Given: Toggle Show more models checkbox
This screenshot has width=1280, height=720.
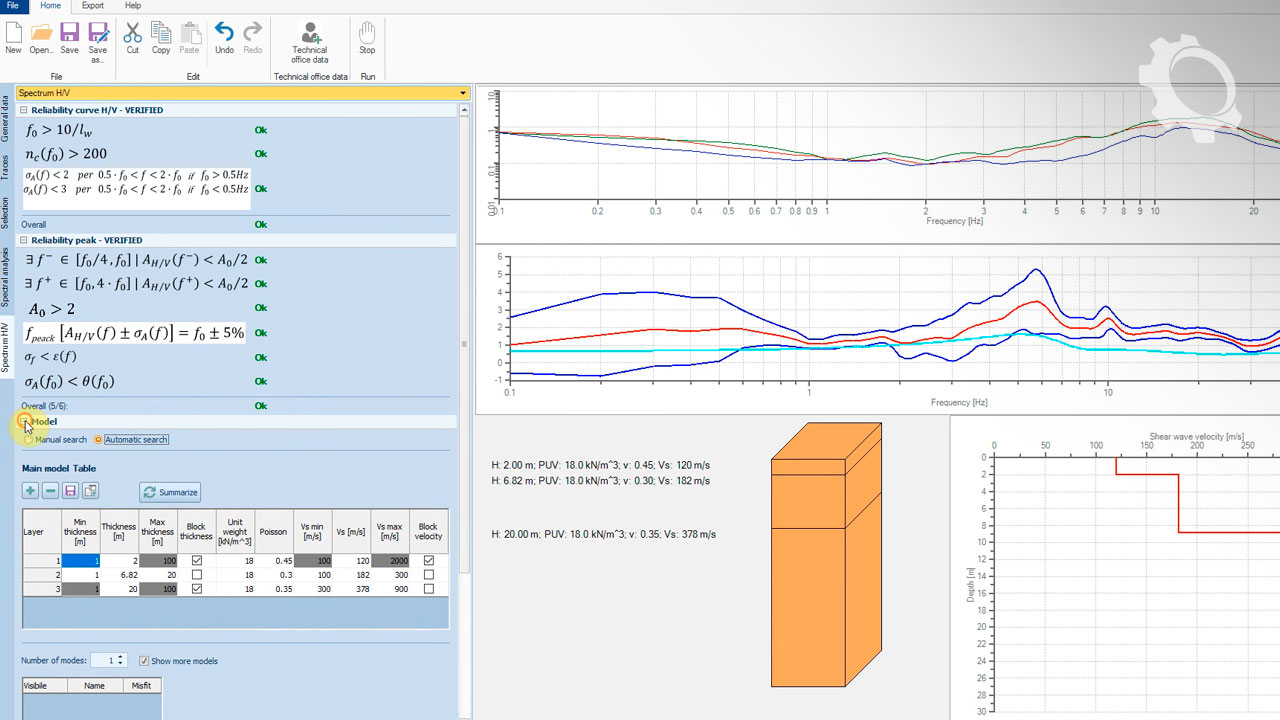Looking at the screenshot, I should tap(144, 661).
